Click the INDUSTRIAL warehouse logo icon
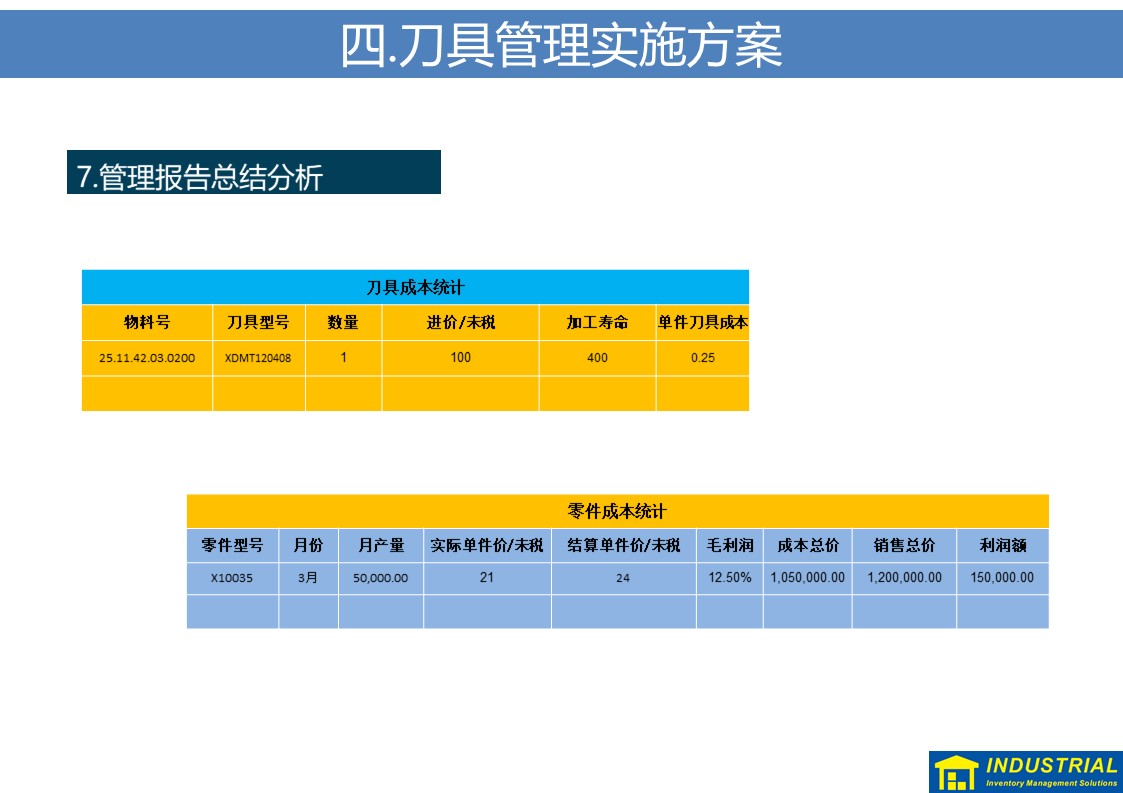This screenshot has width=1123, height=793. click(x=956, y=773)
